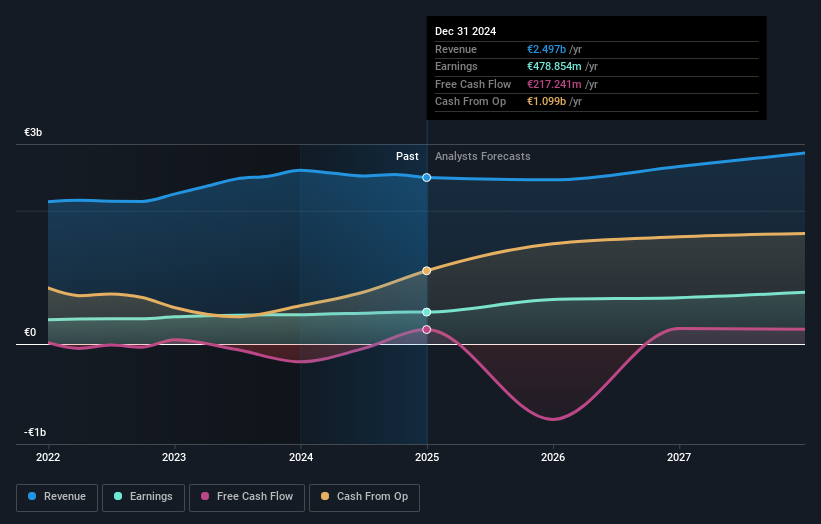This screenshot has width=821, height=524.
Task: Click the Earnings row label in tooltip
Action: (x=456, y=66)
